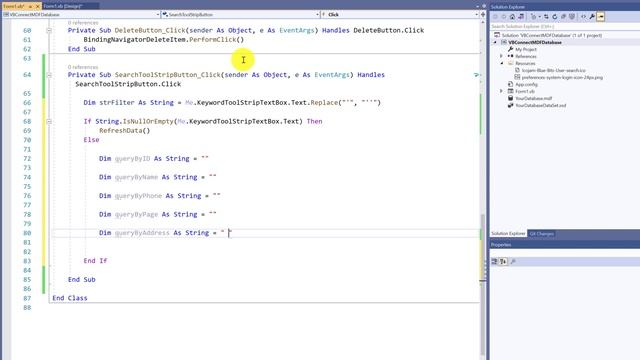Viewport: 640px width, 360px height.
Task: Click Sync with Active Document icon
Action: pyautogui.click(x=546, y=17)
